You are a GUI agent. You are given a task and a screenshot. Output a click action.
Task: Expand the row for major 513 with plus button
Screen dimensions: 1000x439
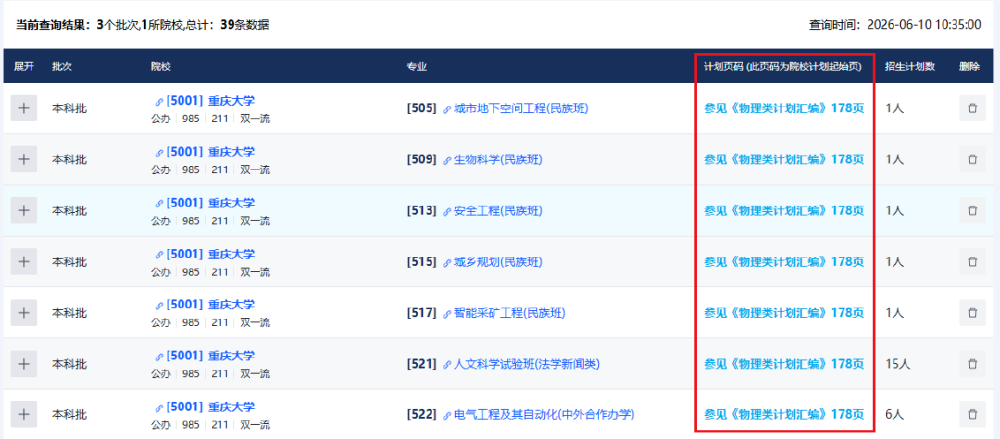click(24, 210)
